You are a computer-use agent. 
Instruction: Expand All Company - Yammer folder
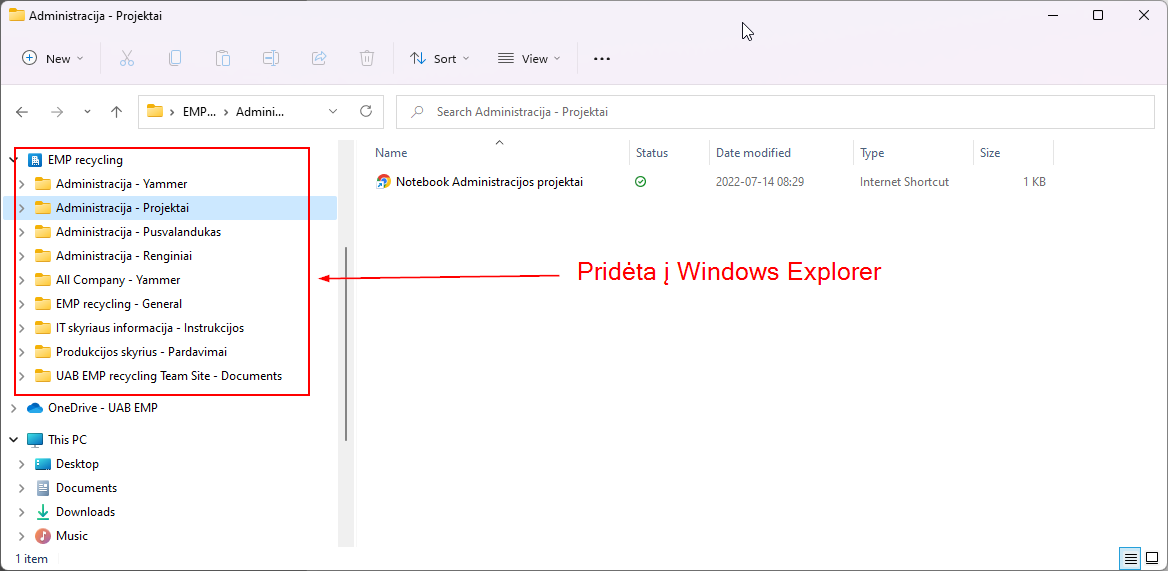[x=22, y=280]
